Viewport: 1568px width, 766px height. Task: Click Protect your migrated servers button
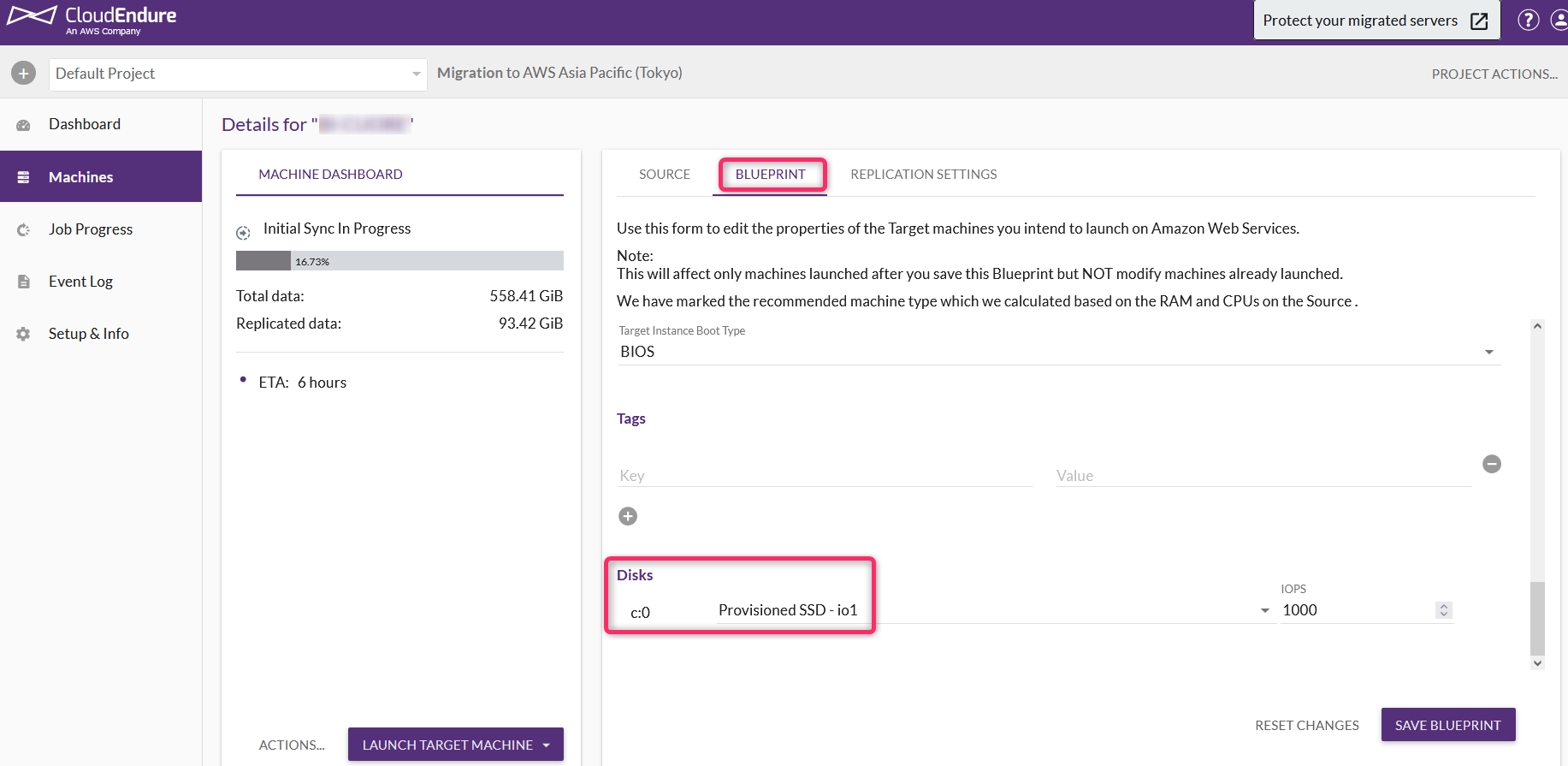(x=1376, y=21)
